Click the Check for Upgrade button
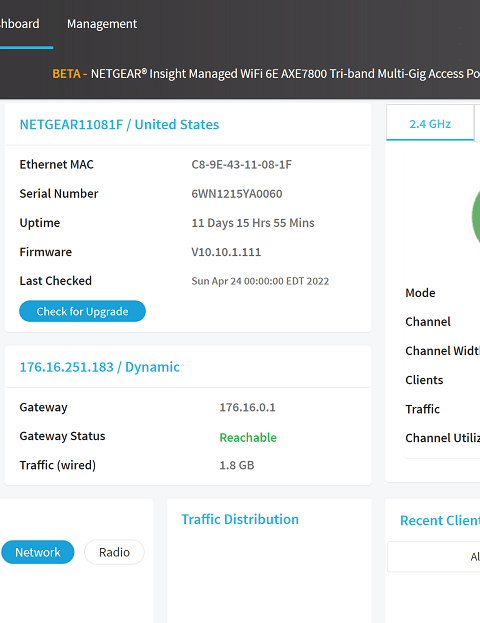This screenshot has height=623, width=480. click(x=82, y=311)
